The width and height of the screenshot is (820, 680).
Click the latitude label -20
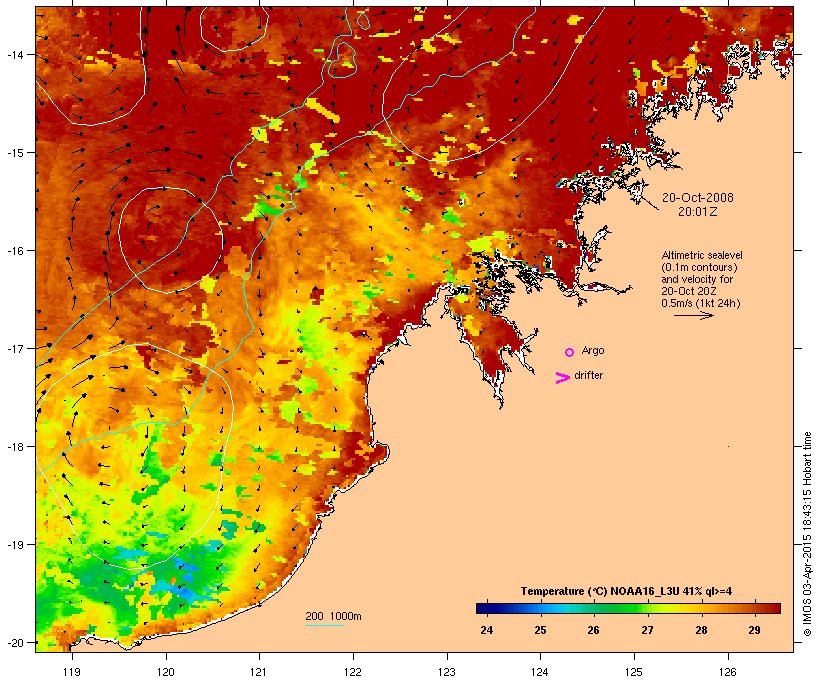click(14, 643)
